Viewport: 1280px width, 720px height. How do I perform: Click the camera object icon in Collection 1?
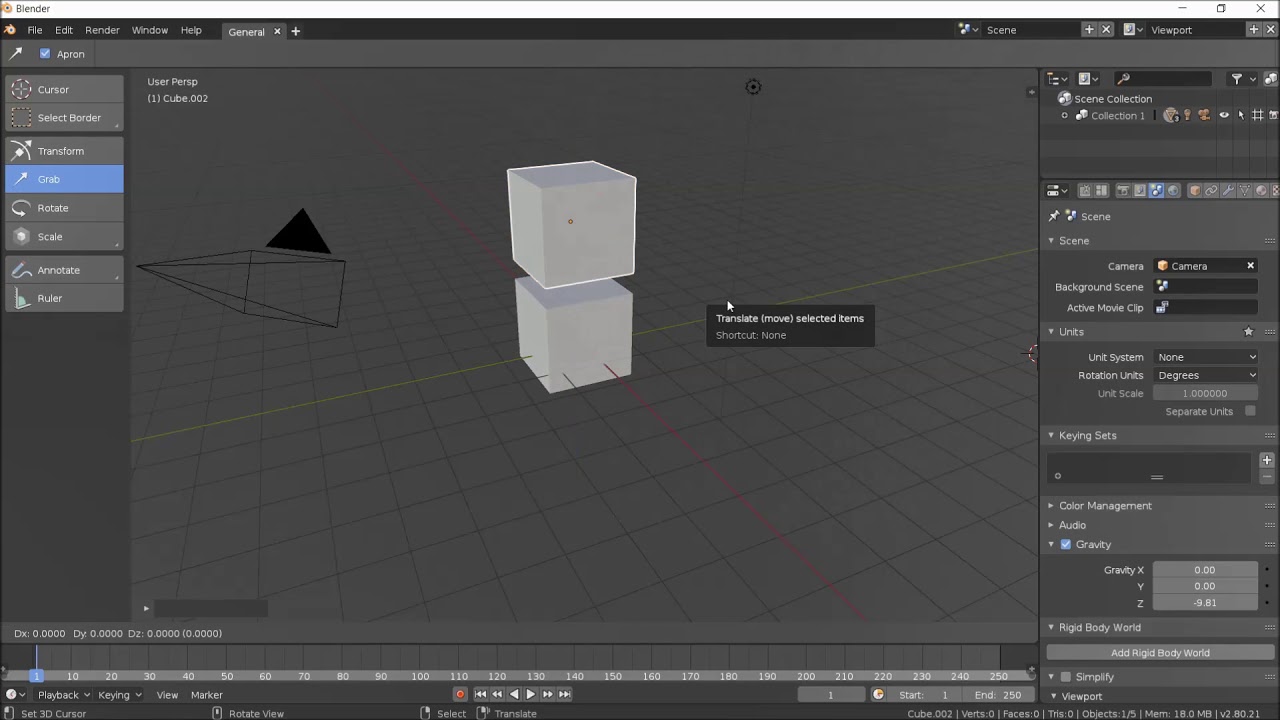tap(1204, 115)
